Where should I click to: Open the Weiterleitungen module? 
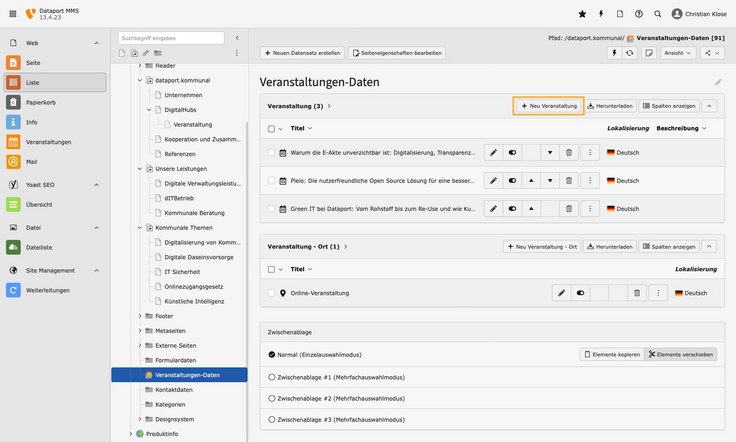click(48, 290)
